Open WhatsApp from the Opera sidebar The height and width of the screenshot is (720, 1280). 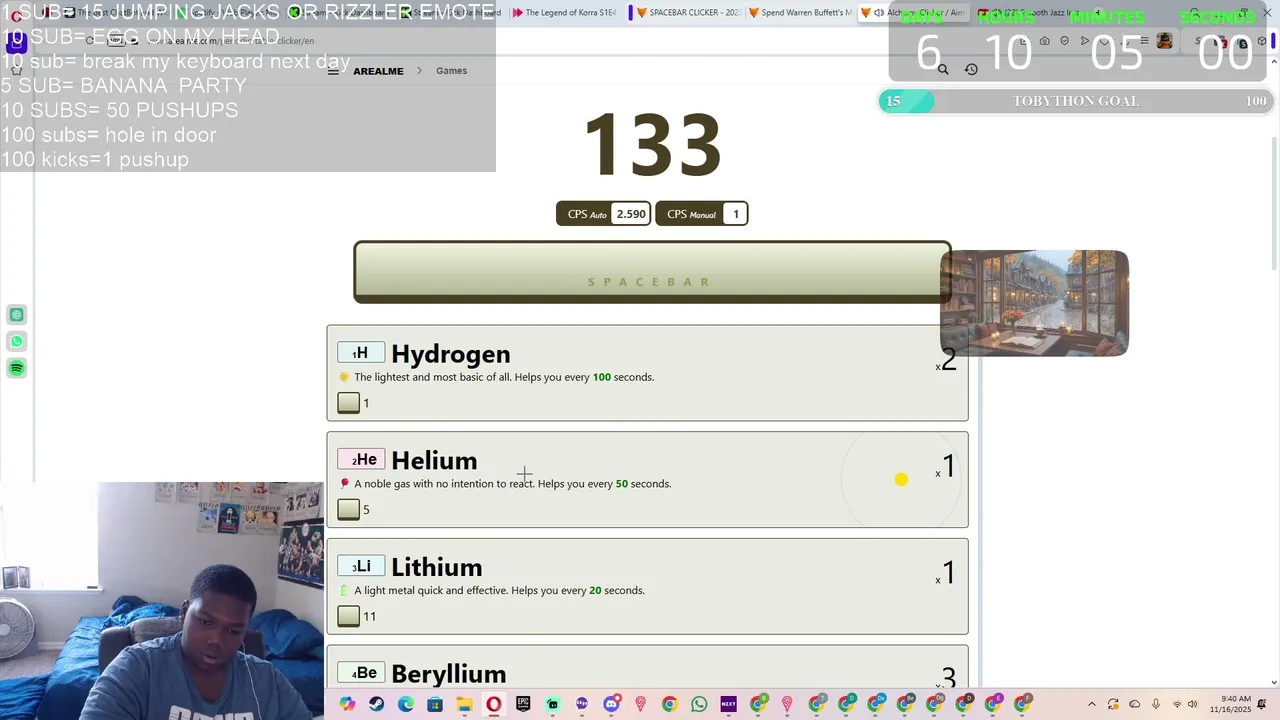[17, 342]
